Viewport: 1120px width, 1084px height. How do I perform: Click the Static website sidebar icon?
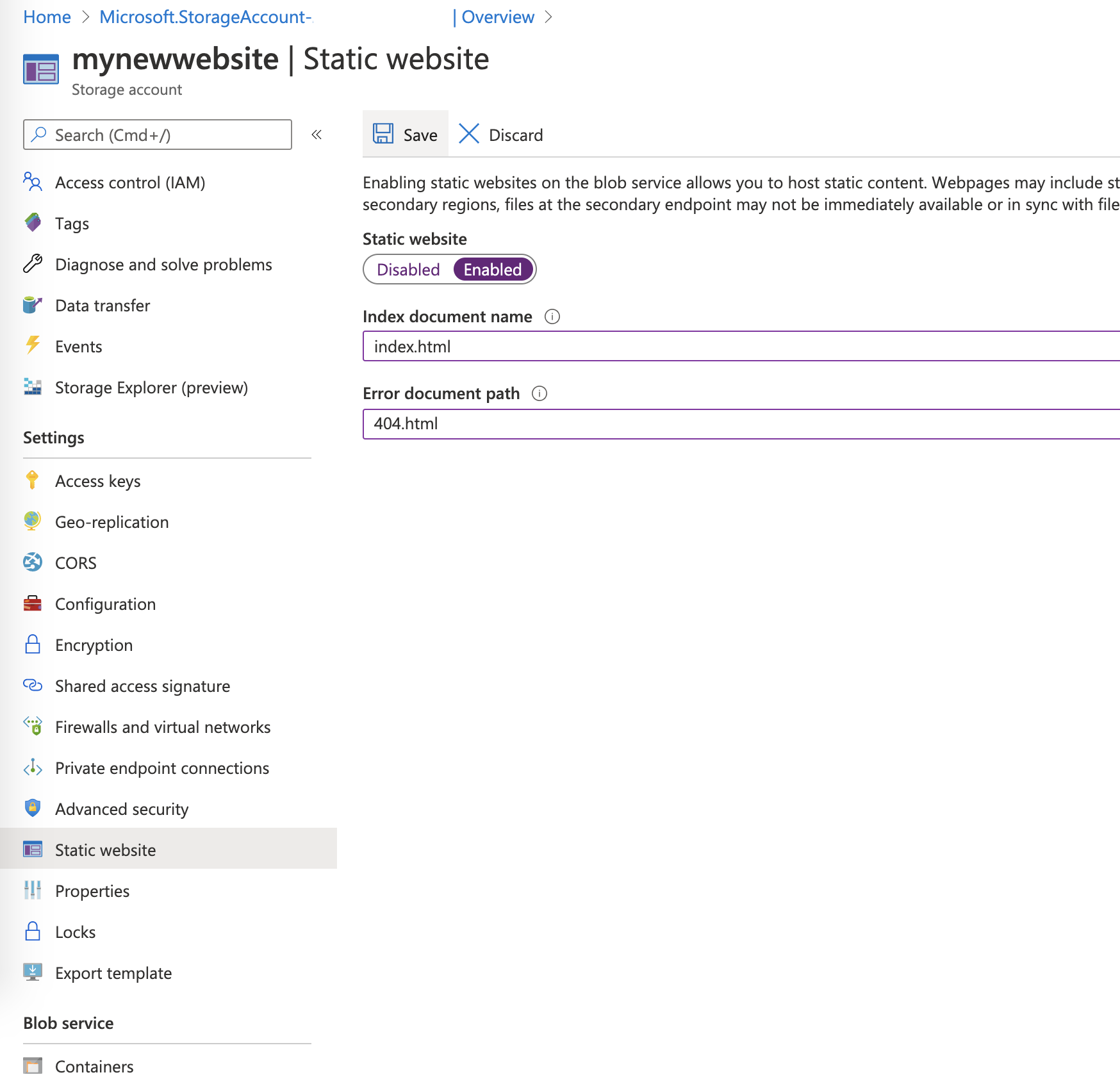(33, 850)
